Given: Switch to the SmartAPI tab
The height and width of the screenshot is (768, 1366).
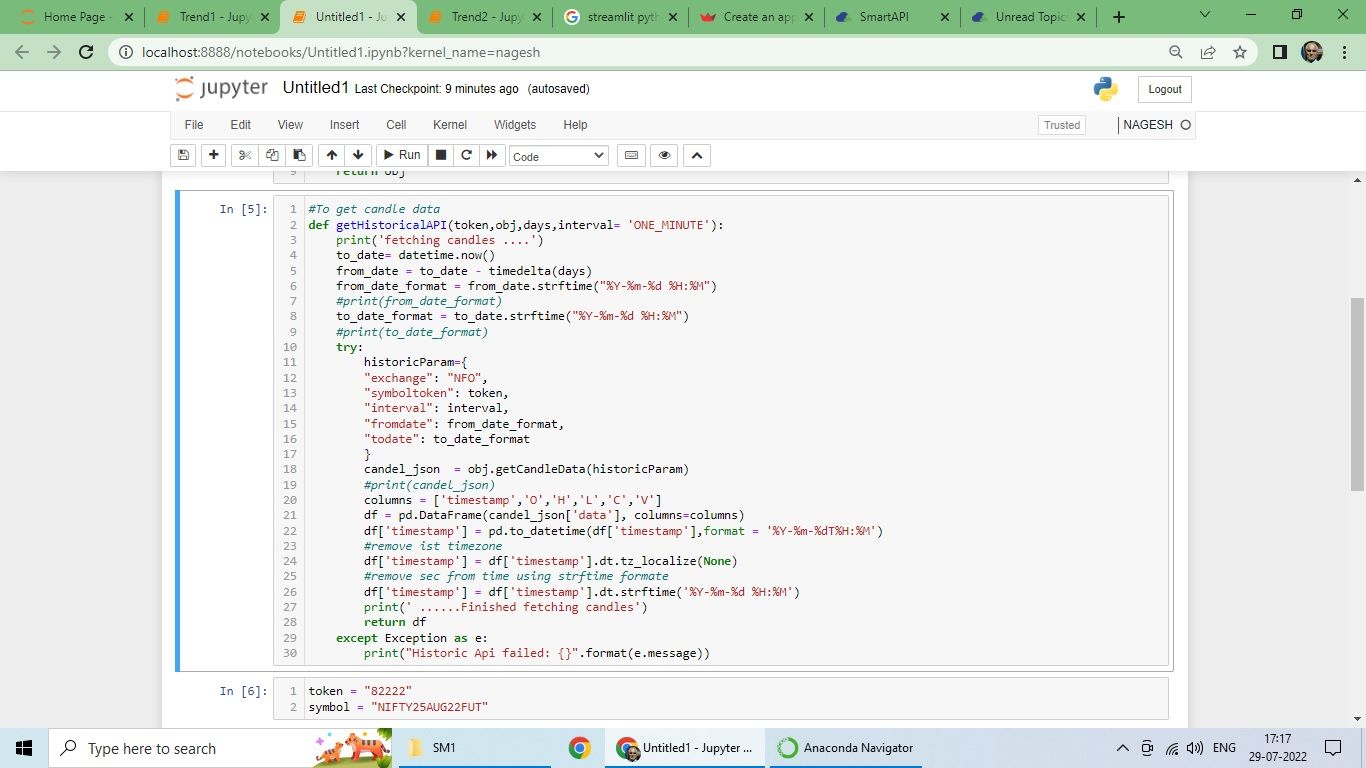Looking at the screenshot, I should tap(892, 17).
